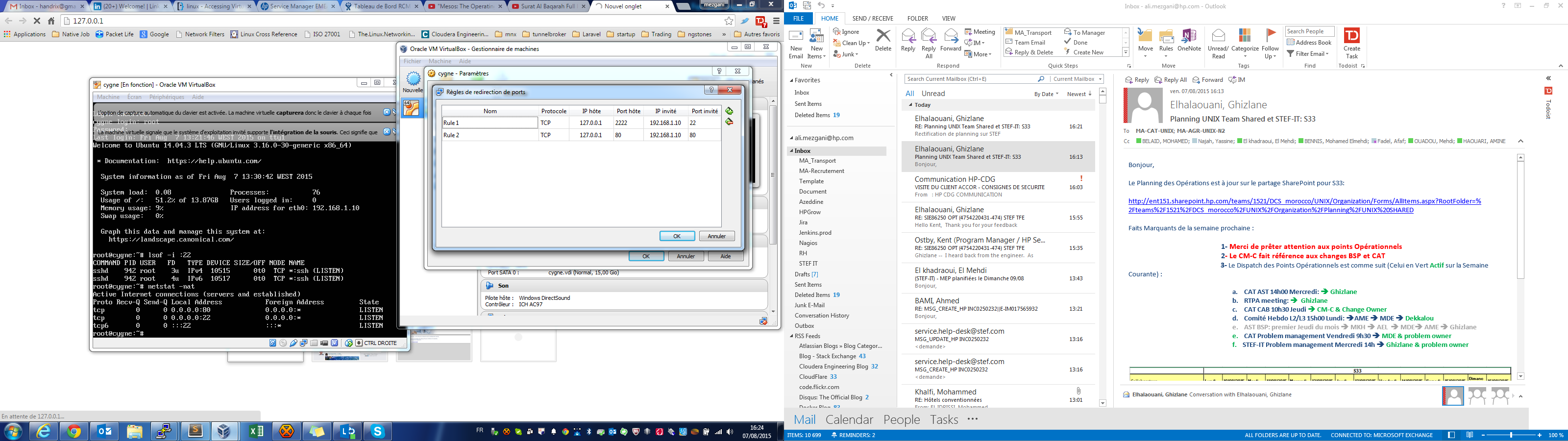This screenshot has height=441, width=1568.
Task: Add a new port forwarding rule
Action: (x=729, y=111)
